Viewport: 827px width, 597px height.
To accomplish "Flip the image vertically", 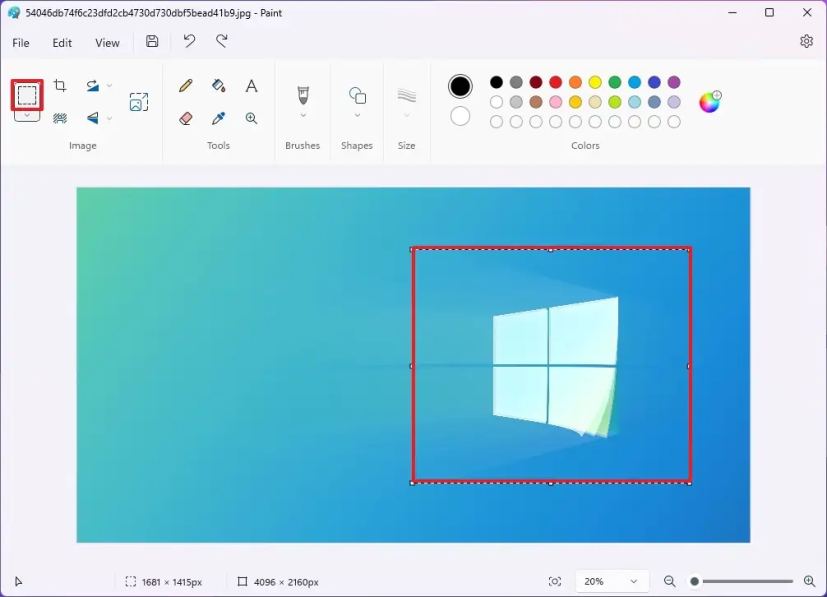I will click(x=94, y=117).
